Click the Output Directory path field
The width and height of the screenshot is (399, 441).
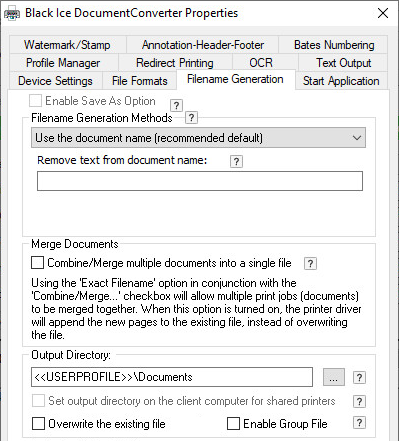[172, 377]
